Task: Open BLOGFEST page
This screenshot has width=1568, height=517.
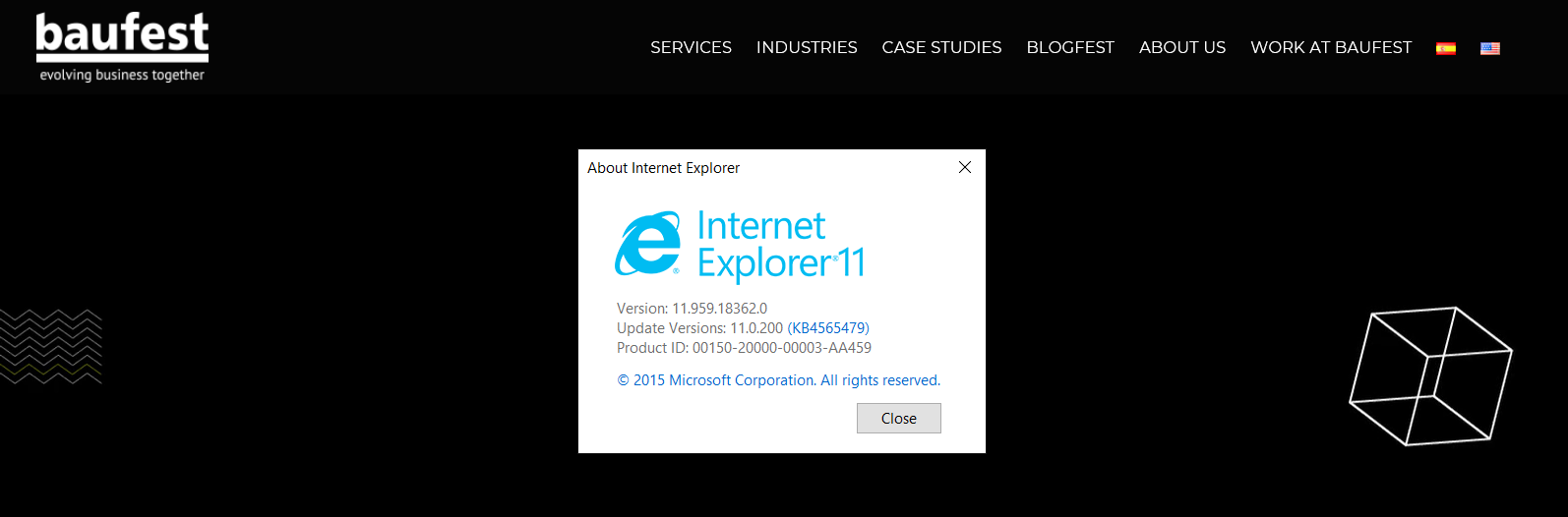Action: (x=1070, y=47)
